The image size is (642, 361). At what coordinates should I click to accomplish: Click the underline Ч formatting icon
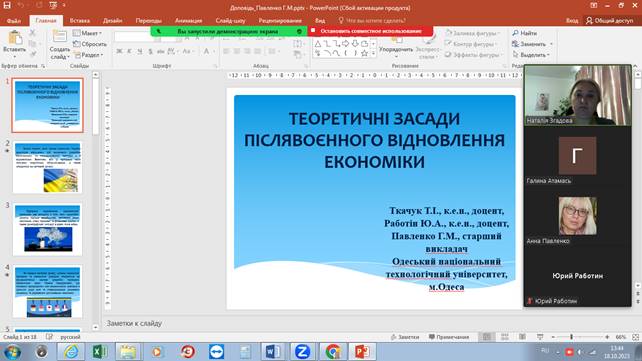(140, 51)
